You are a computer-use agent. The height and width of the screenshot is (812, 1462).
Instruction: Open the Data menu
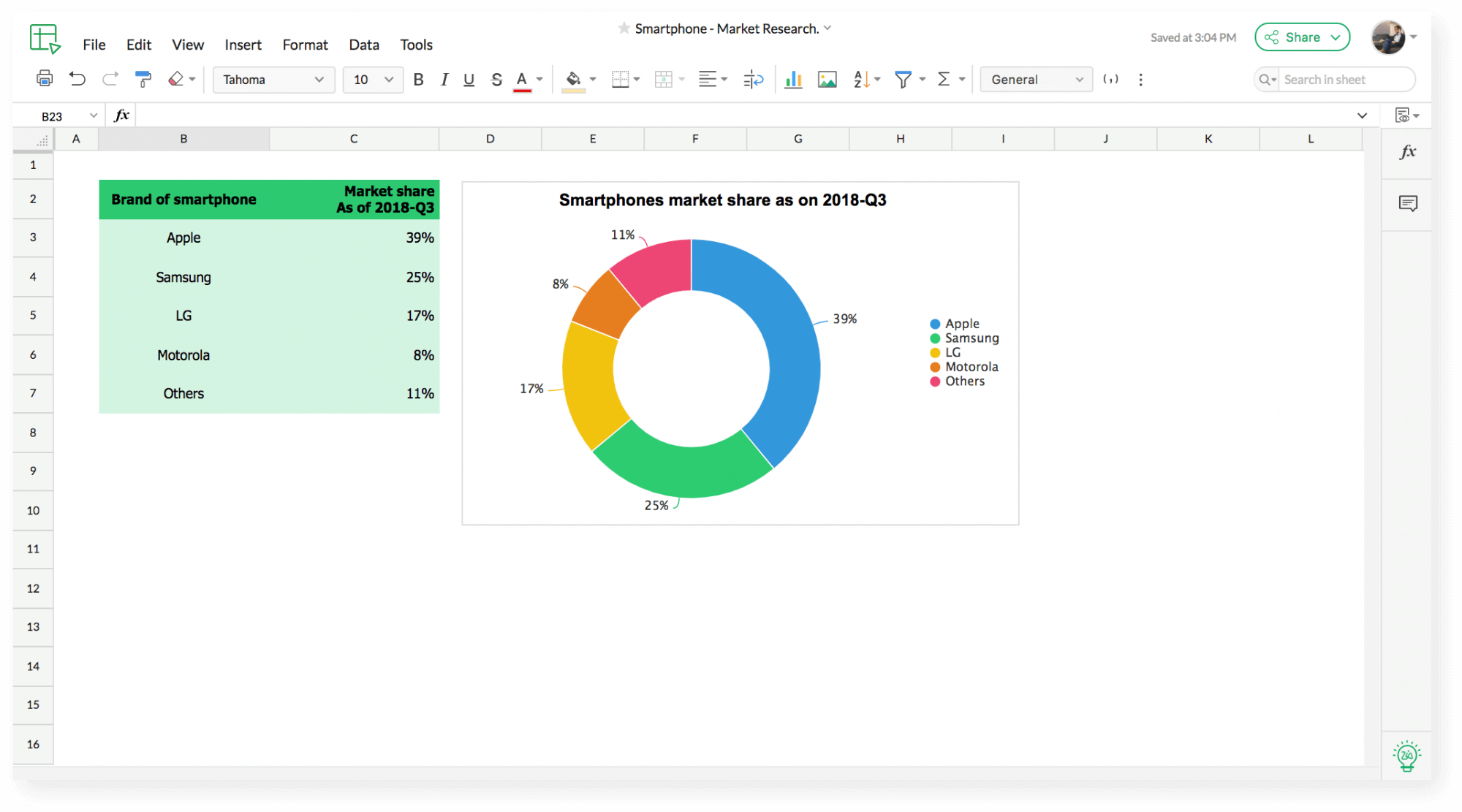click(364, 44)
